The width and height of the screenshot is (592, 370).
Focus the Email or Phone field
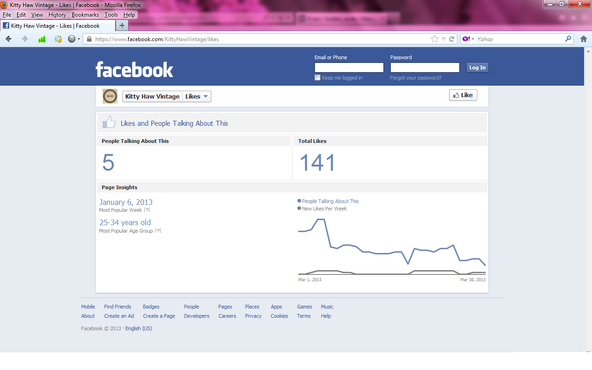349,68
